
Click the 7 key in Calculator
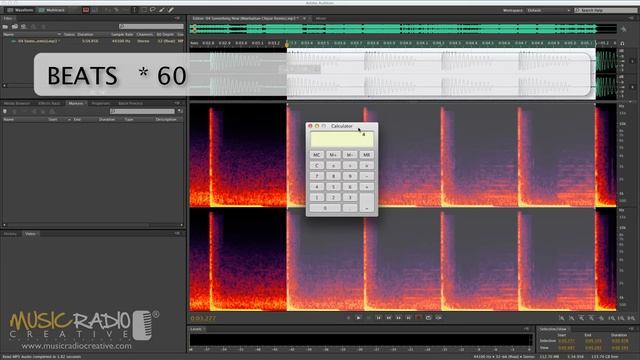[317, 176]
